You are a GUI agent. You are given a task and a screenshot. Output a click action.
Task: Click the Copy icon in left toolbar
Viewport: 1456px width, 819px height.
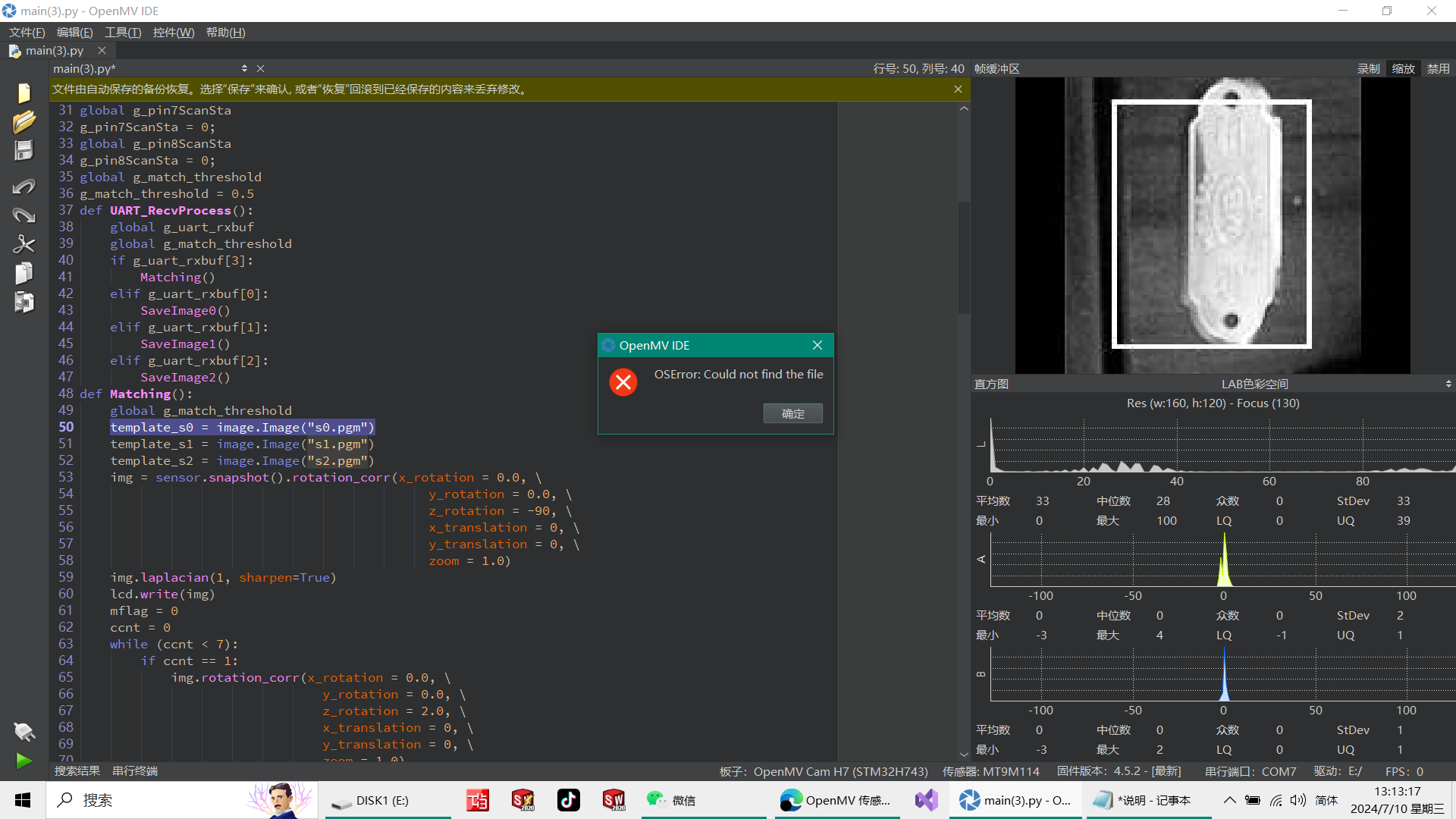[x=24, y=273]
